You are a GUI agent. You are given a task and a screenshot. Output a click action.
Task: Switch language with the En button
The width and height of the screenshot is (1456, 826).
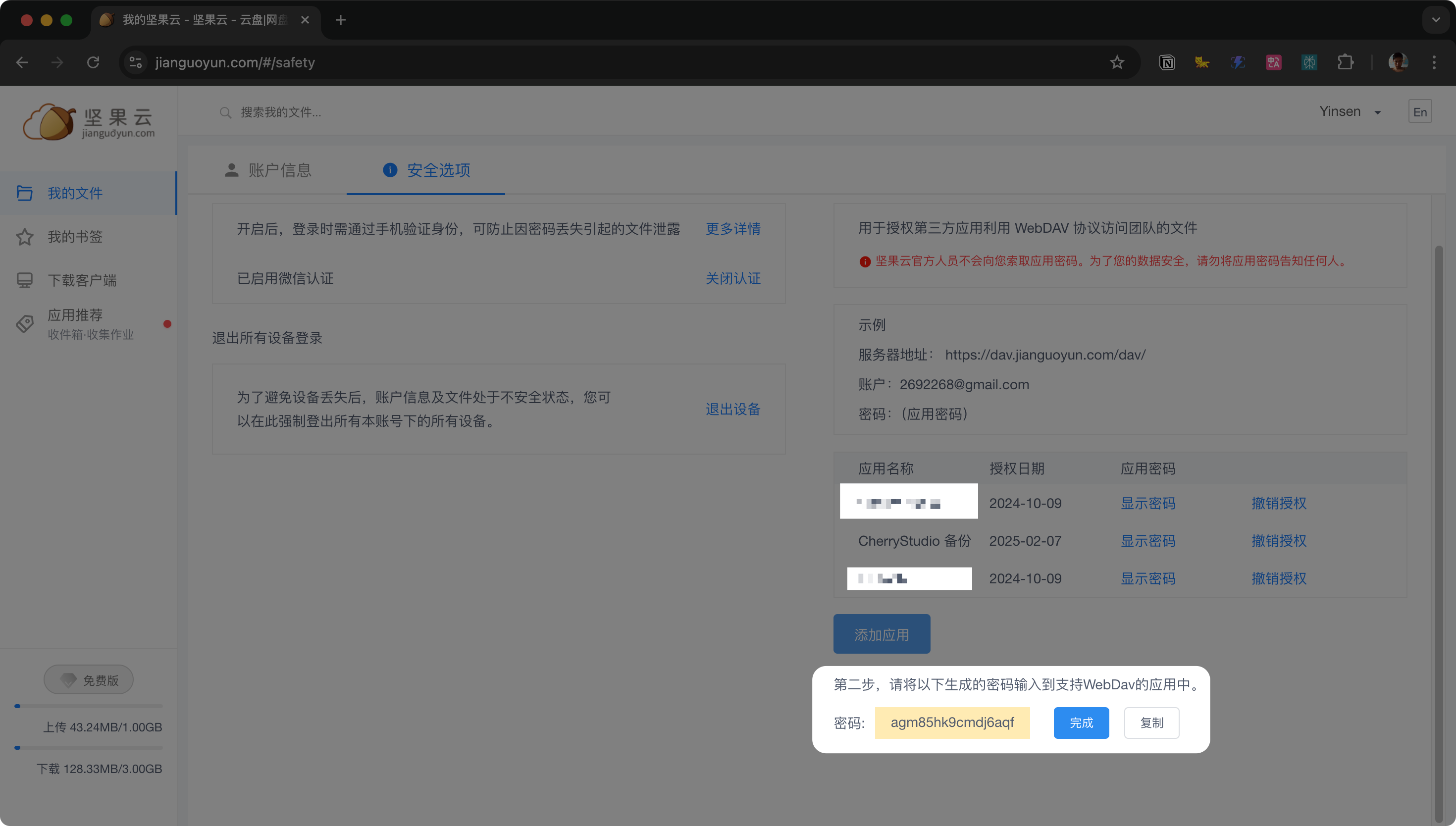click(1420, 112)
